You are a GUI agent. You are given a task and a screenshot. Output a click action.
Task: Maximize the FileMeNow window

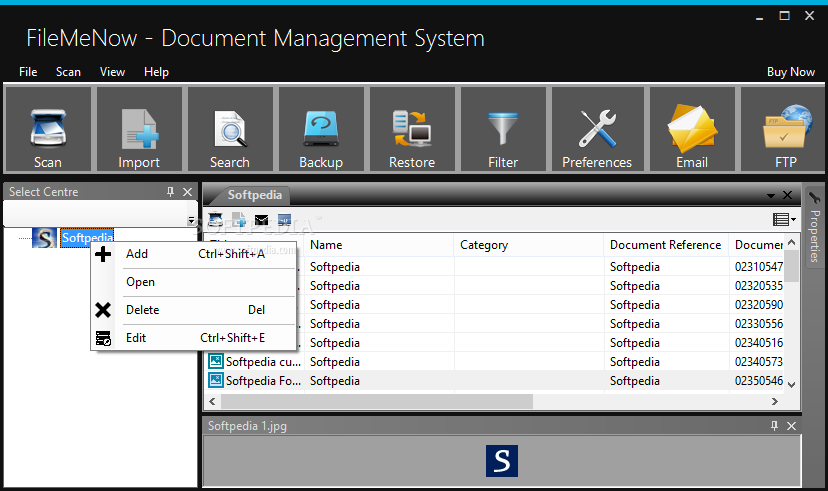(x=784, y=16)
